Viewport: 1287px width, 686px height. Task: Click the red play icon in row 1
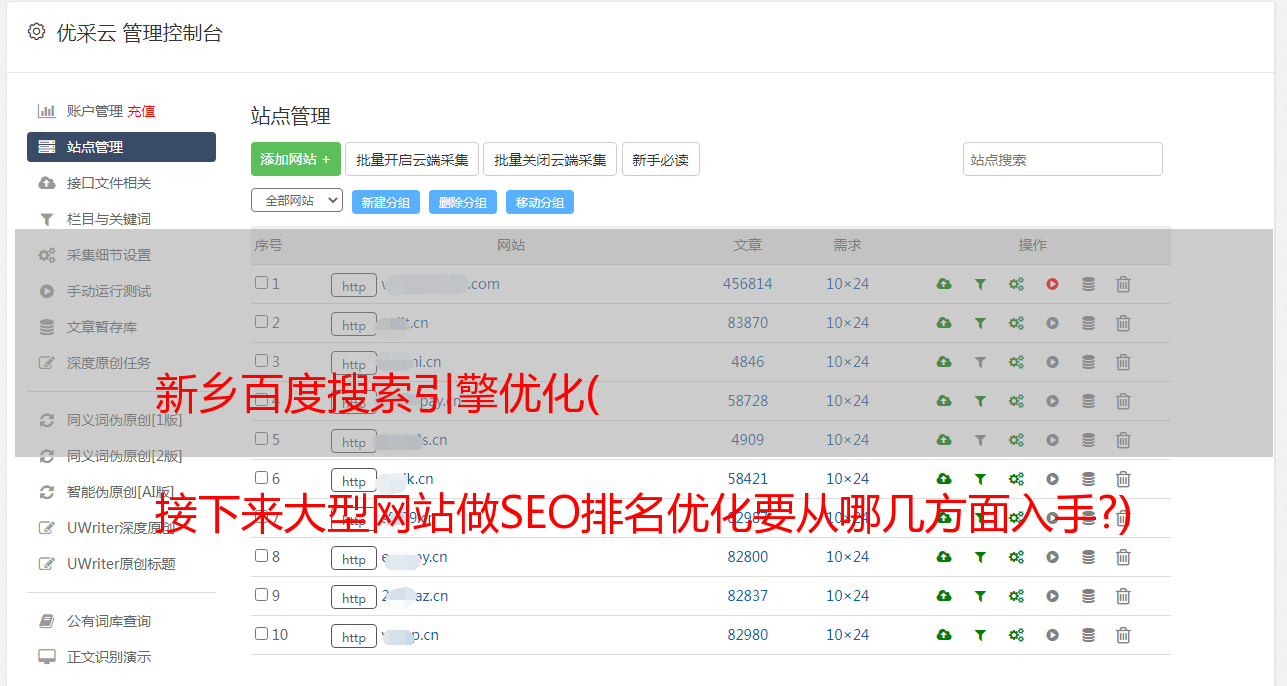[1052, 284]
